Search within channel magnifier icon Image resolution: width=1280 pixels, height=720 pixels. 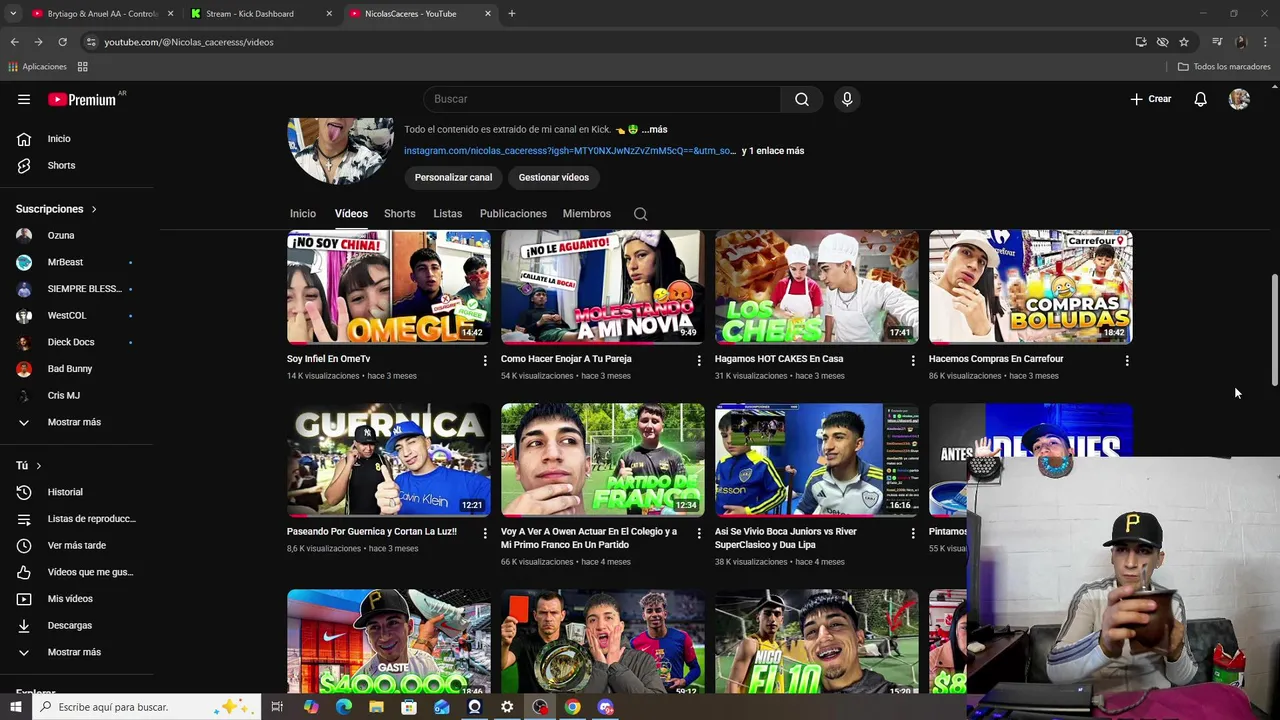click(641, 214)
